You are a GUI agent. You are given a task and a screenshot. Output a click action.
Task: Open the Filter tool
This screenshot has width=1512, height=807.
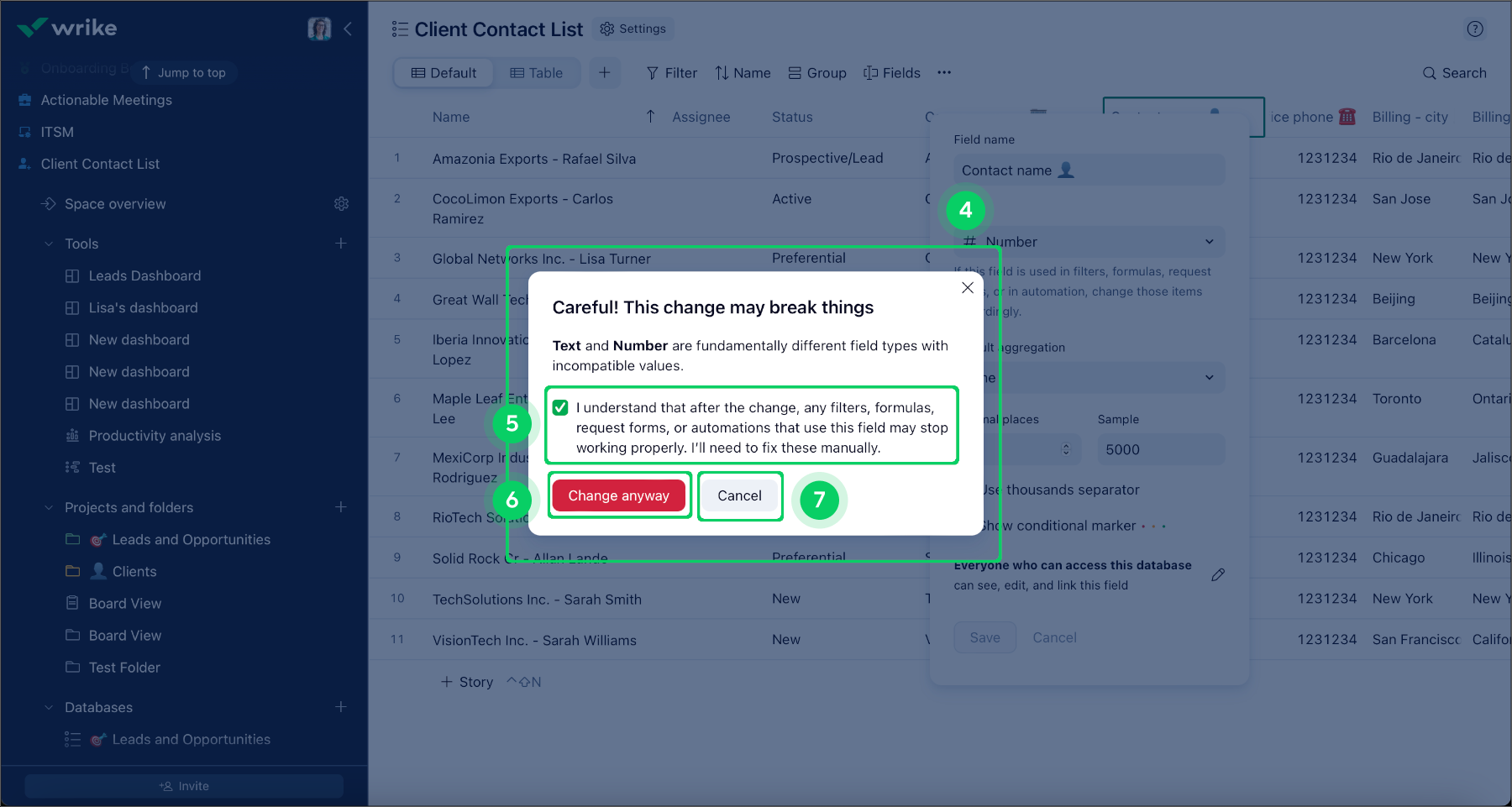pyautogui.click(x=671, y=73)
